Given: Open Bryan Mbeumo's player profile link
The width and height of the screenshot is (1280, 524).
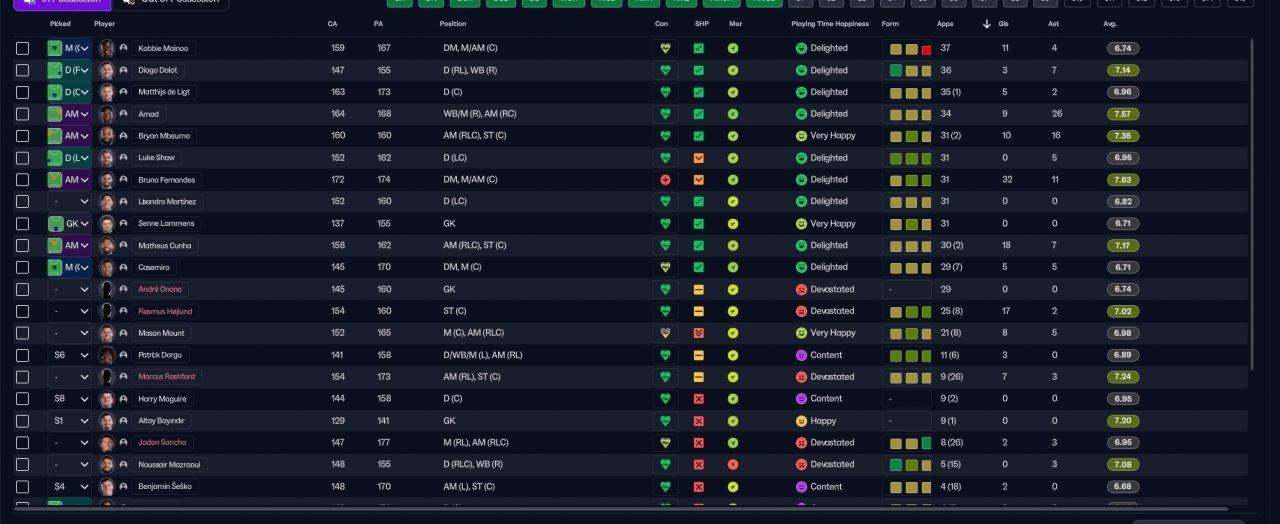Looking at the screenshot, I should [x=164, y=136].
